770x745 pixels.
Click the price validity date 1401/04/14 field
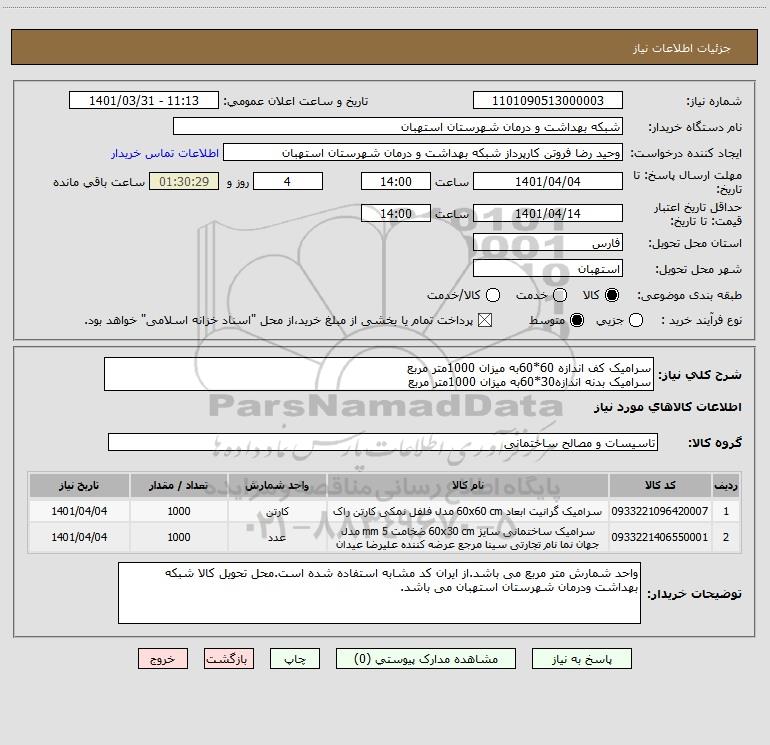[x=548, y=213]
